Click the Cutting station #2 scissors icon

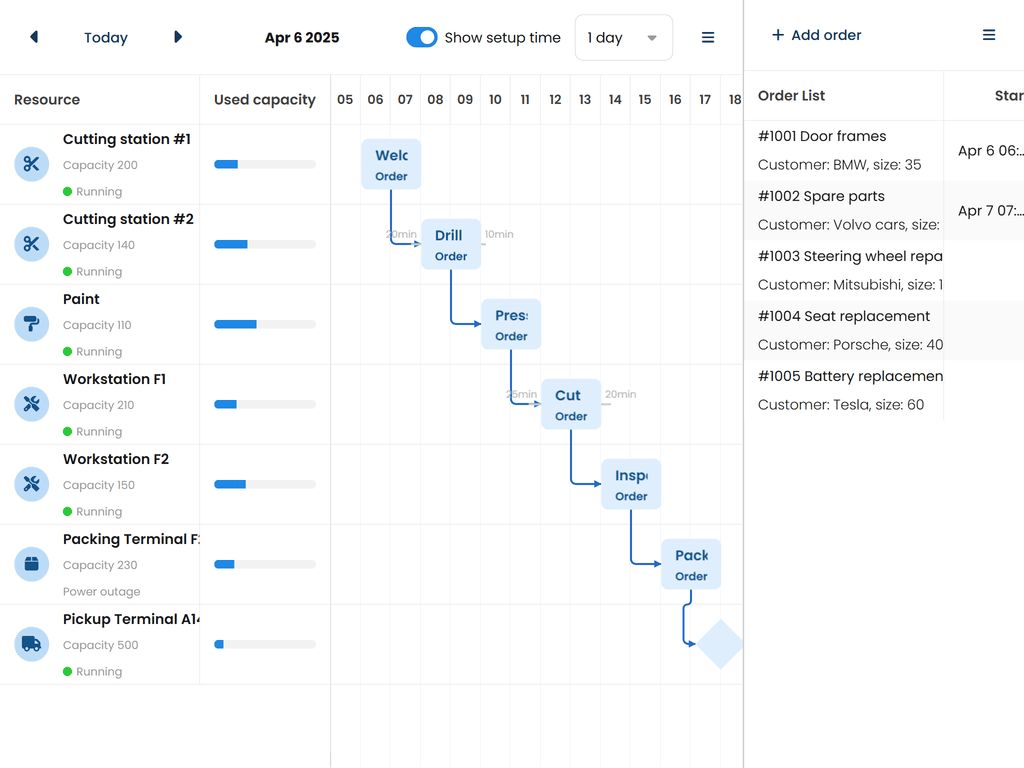click(31, 244)
